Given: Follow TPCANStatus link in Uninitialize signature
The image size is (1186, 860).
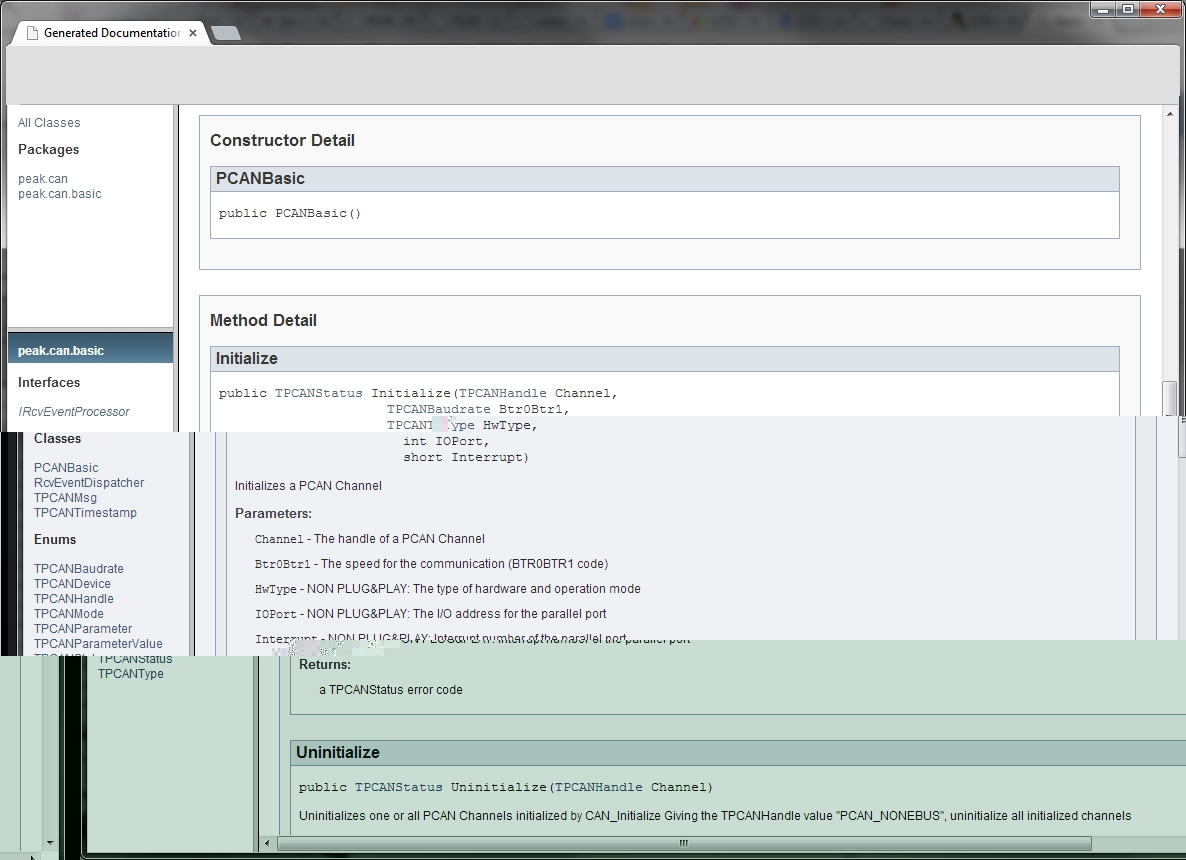Looking at the screenshot, I should pyautogui.click(x=399, y=787).
